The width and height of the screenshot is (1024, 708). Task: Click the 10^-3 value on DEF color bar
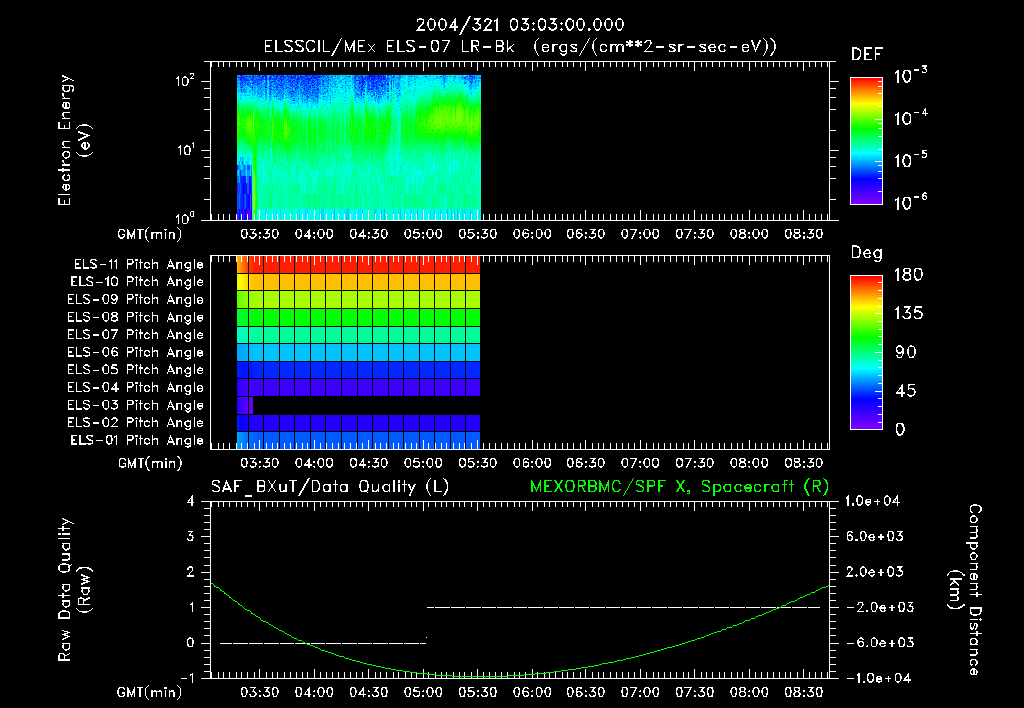910,75
